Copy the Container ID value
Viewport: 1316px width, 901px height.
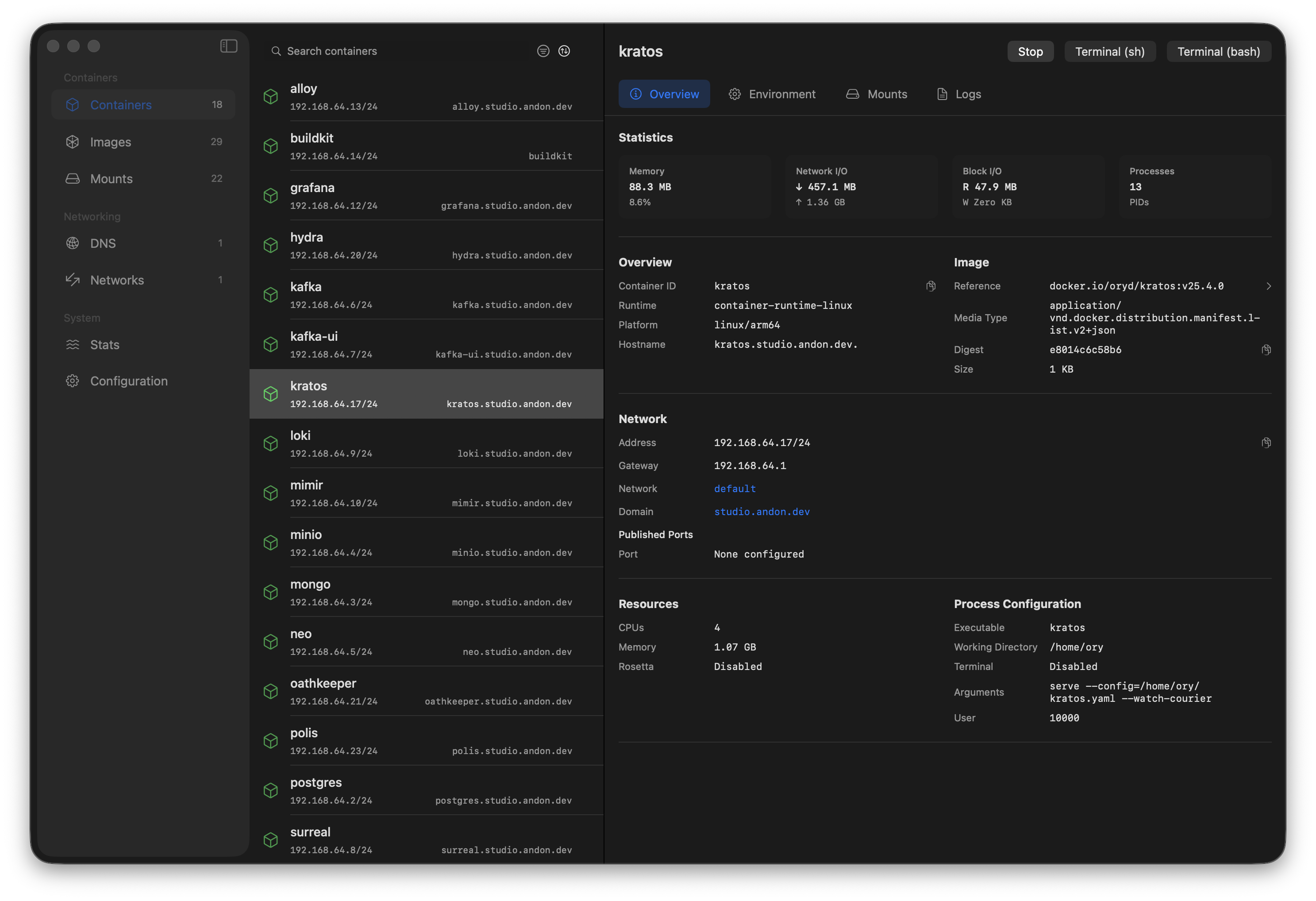[x=931, y=286]
